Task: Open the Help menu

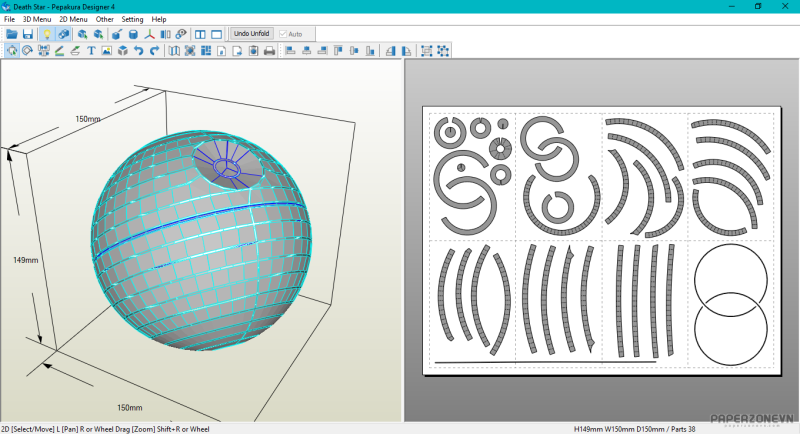Action: pos(159,19)
